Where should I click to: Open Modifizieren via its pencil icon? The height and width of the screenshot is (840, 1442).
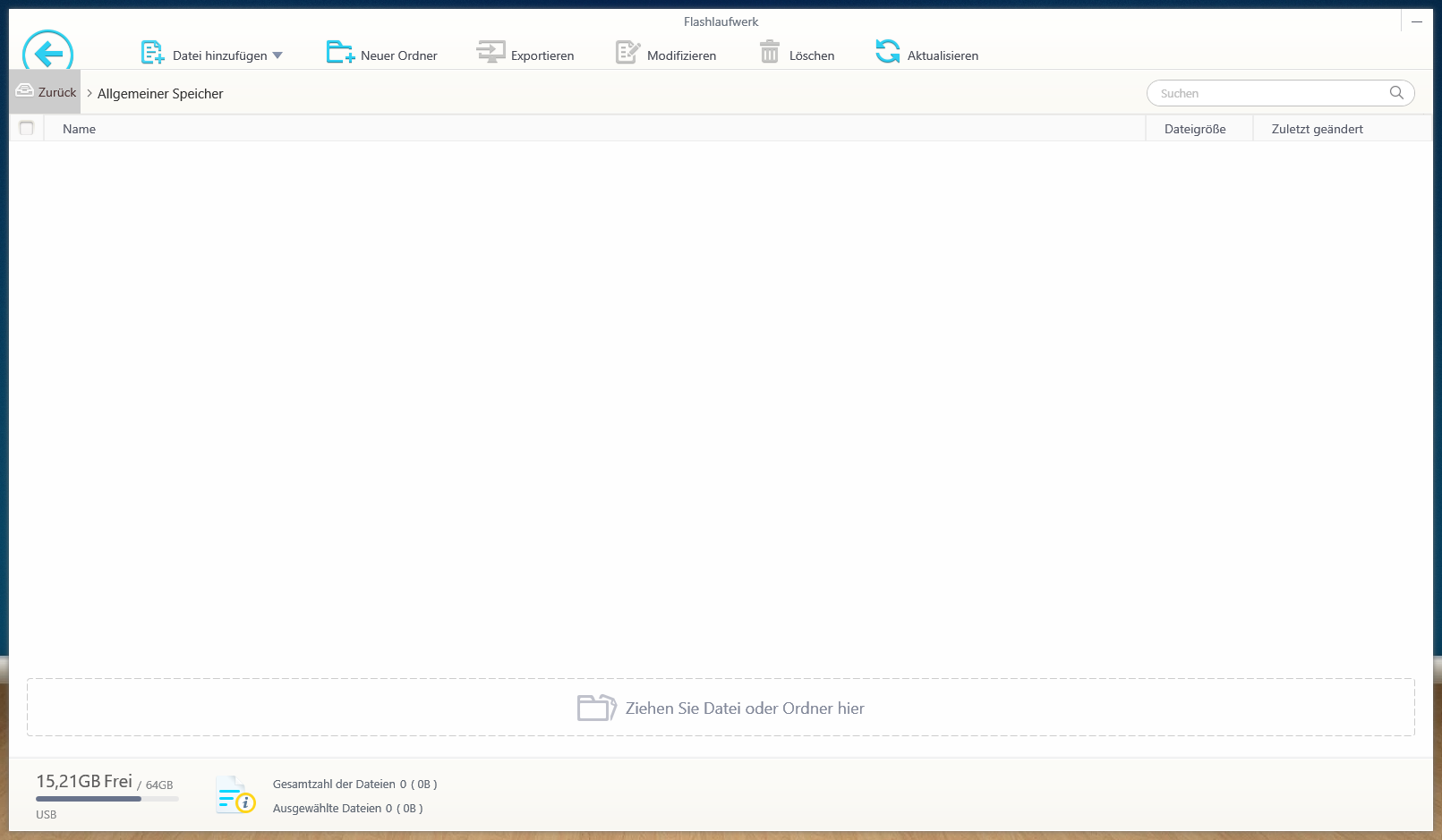(627, 53)
